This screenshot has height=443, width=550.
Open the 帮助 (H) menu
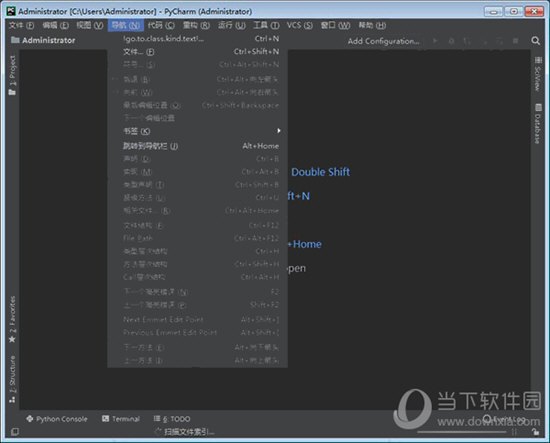pyautogui.click(x=372, y=25)
